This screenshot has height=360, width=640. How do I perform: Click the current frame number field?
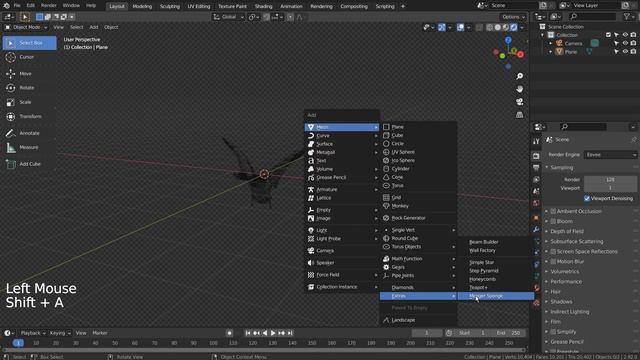(427, 333)
